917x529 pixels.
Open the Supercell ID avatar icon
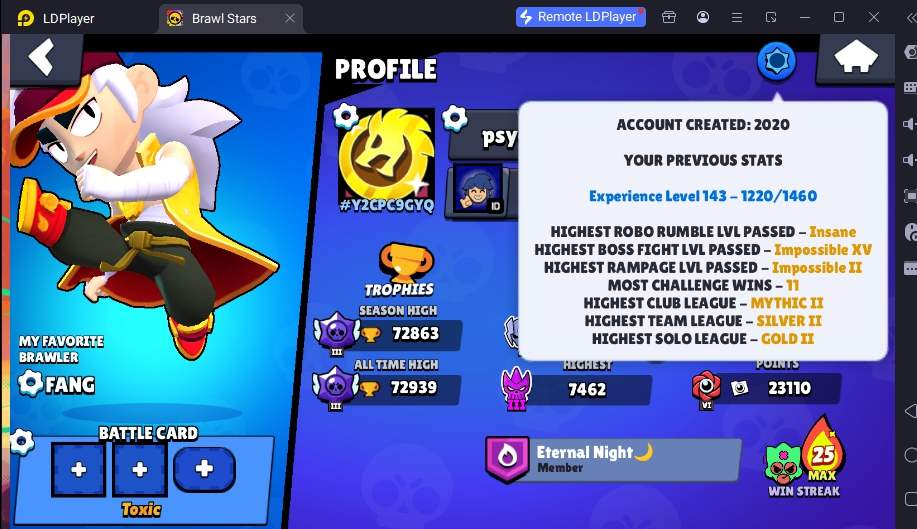tap(478, 189)
